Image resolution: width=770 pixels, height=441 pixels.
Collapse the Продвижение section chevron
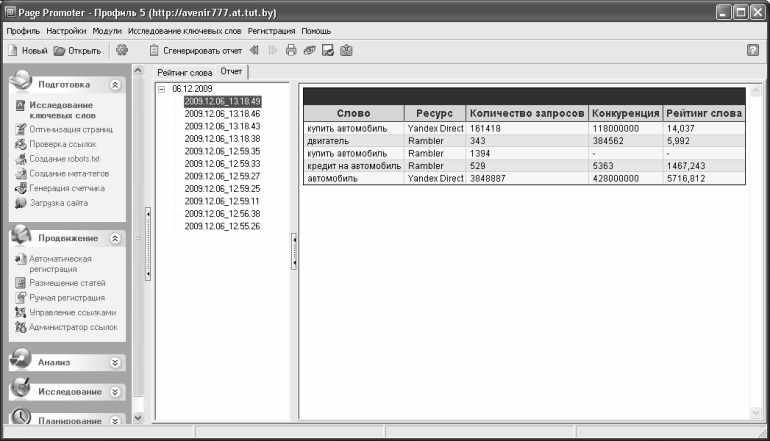[115, 238]
